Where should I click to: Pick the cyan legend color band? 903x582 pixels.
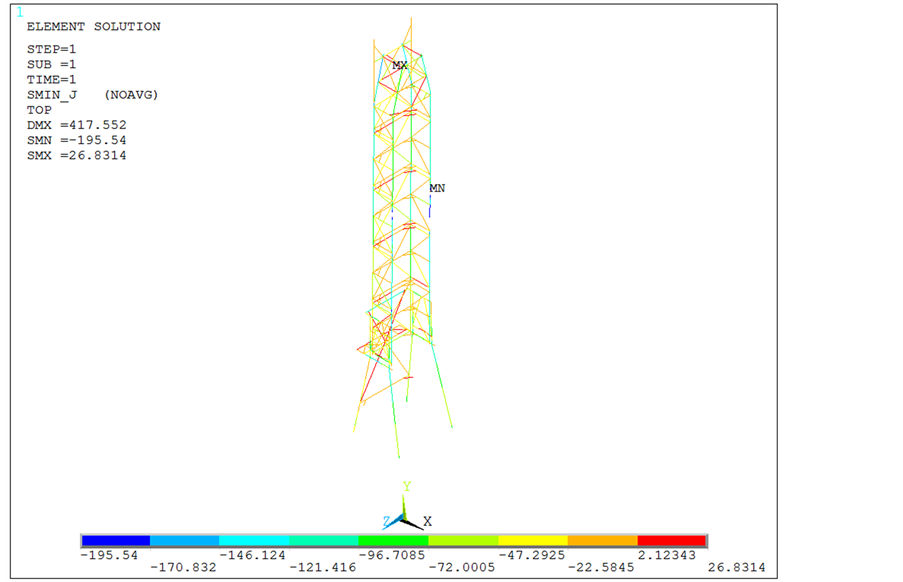(255, 541)
